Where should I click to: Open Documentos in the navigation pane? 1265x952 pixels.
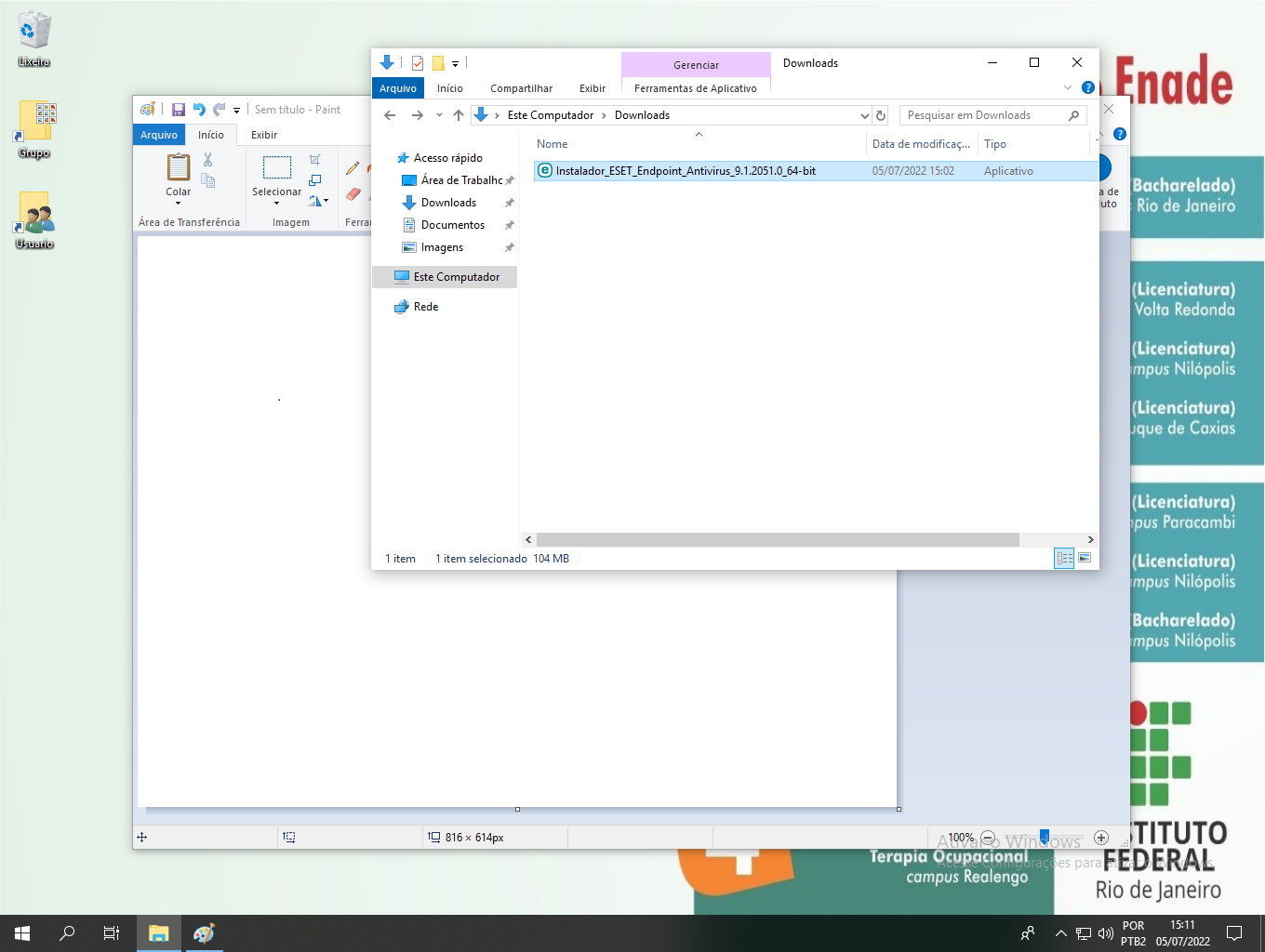click(453, 225)
